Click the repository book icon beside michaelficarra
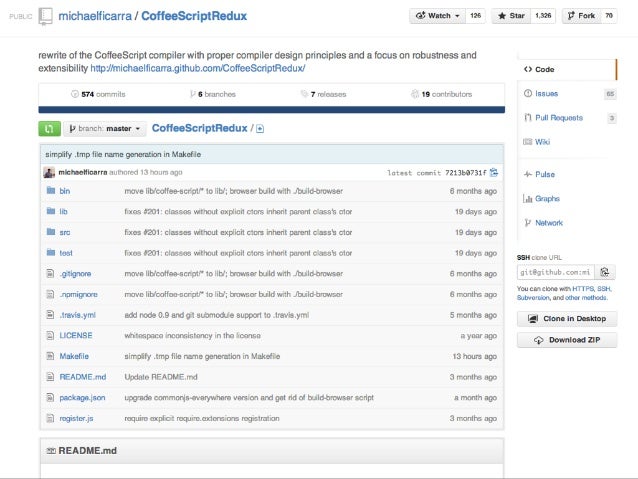 click(x=46, y=16)
